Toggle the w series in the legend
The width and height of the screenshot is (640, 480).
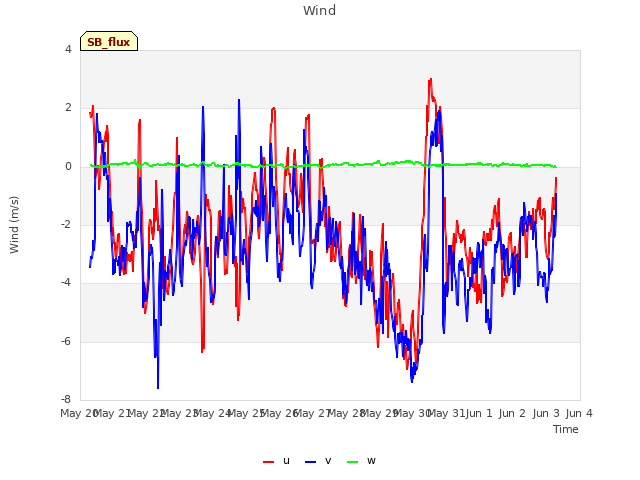(361, 461)
